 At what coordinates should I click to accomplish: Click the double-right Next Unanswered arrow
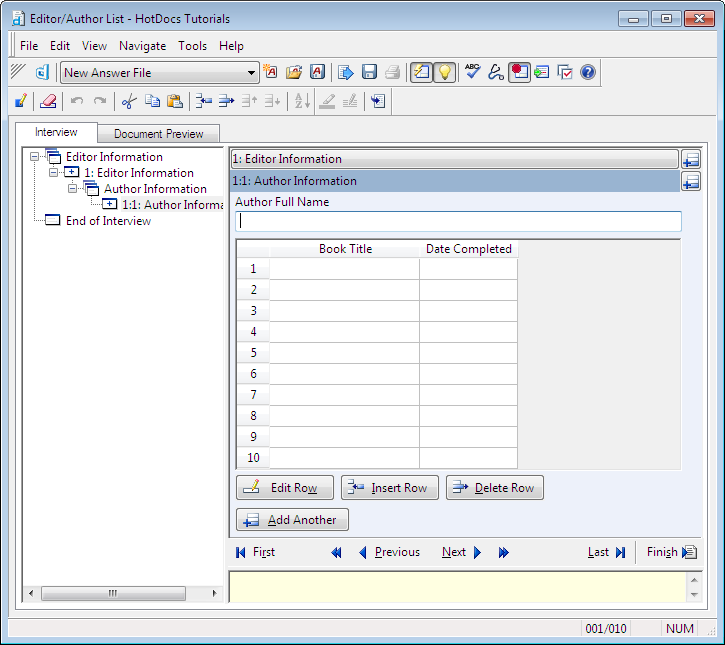[x=504, y=552]
